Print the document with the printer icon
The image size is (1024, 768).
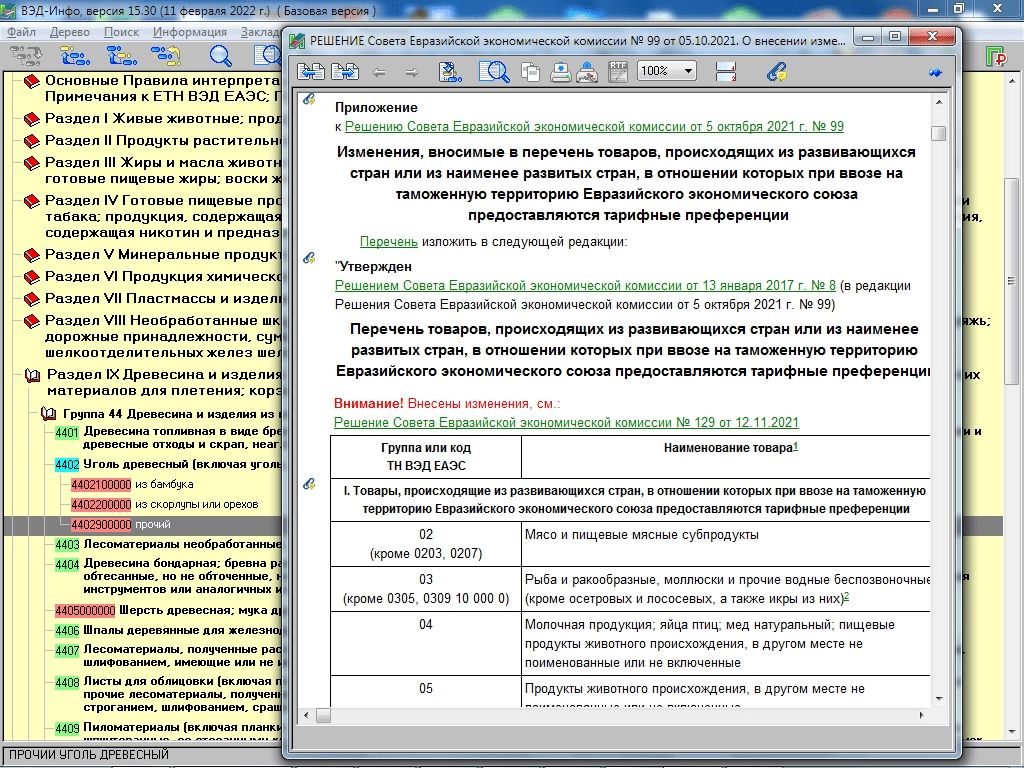560,71
